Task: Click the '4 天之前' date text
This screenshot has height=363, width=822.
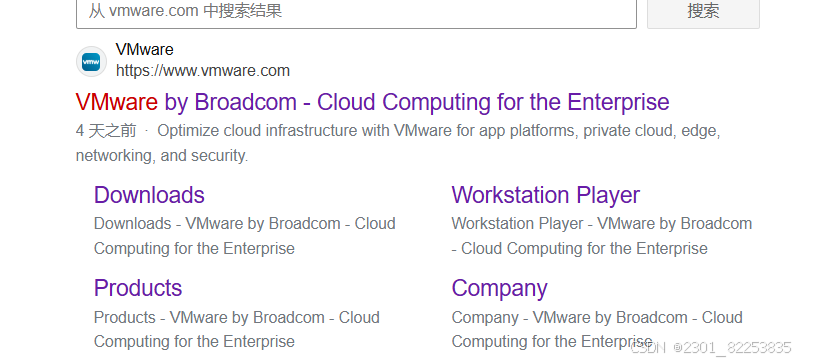Action: point(106,131)
